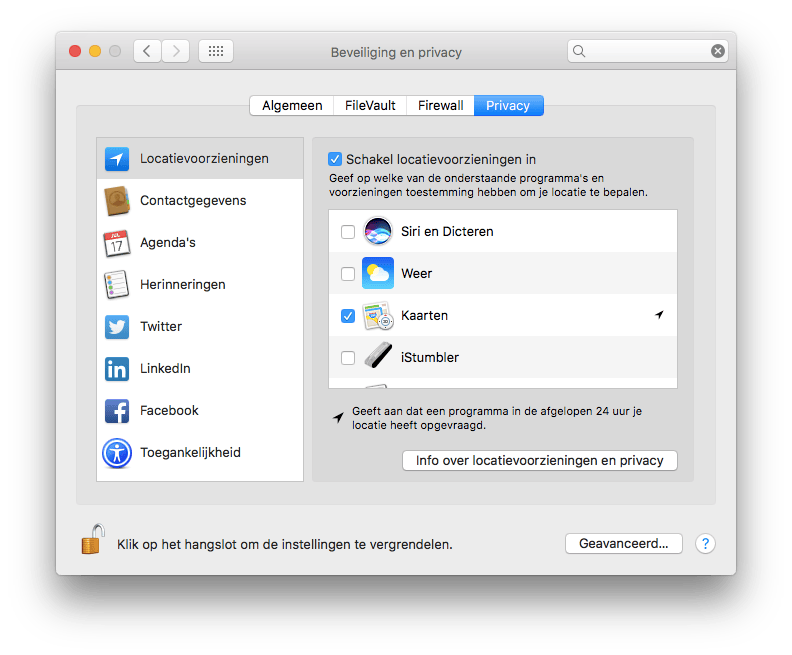
Task: Click the location arrow next to Kaarten
Action: pyautogui.click(x=659, y=315)
